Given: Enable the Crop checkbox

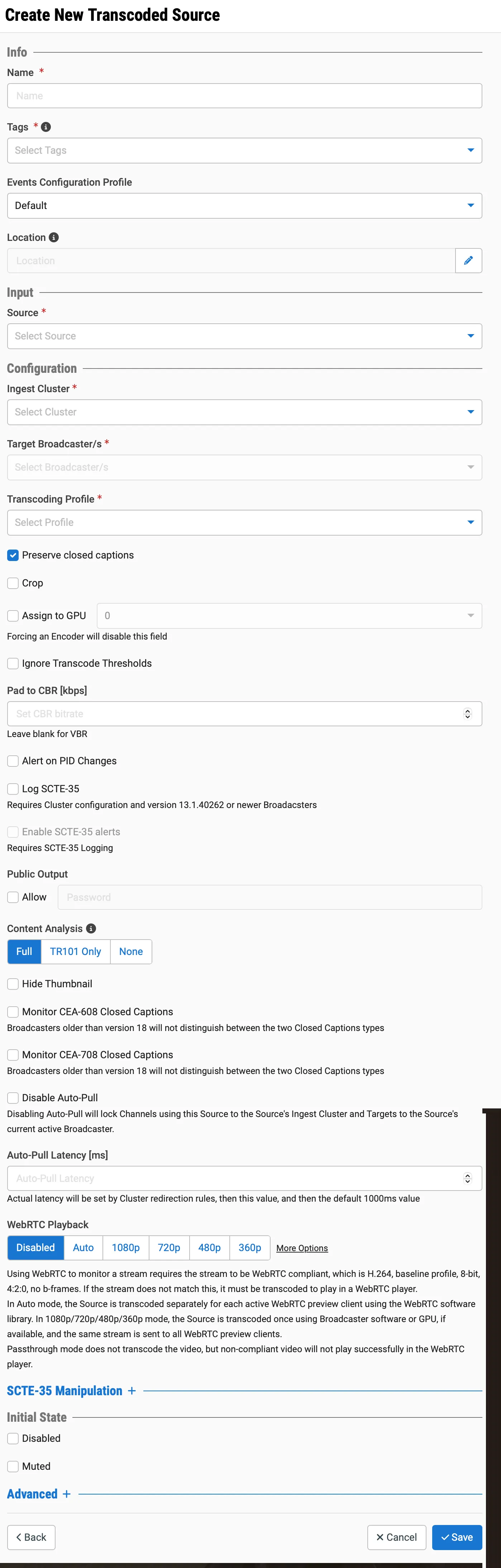Looking at the screenshot, I should [13, 583].
